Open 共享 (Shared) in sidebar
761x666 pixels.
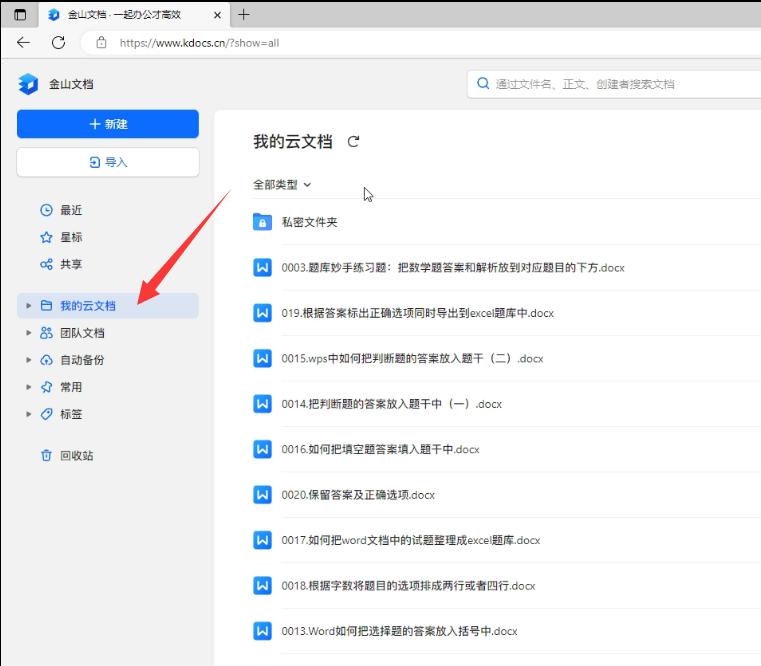coord(71,265)
